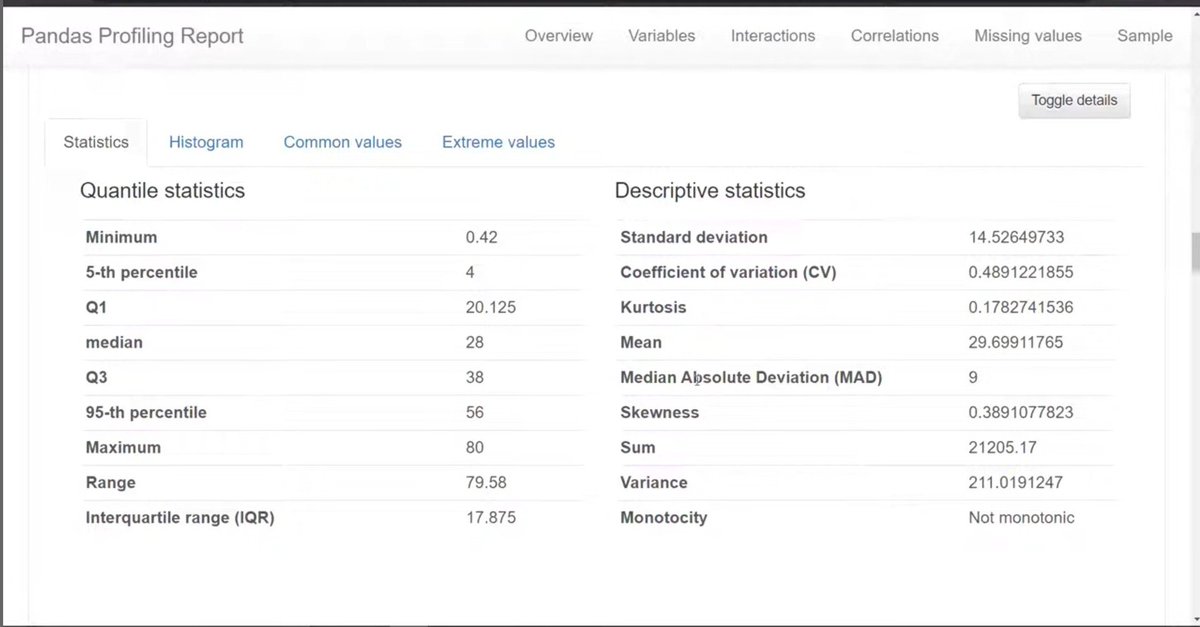The height and width of the screenshot is (627, 1200).
Task: Click the Skewness row label
Action: pyautogui.click(x=660, y=412)
